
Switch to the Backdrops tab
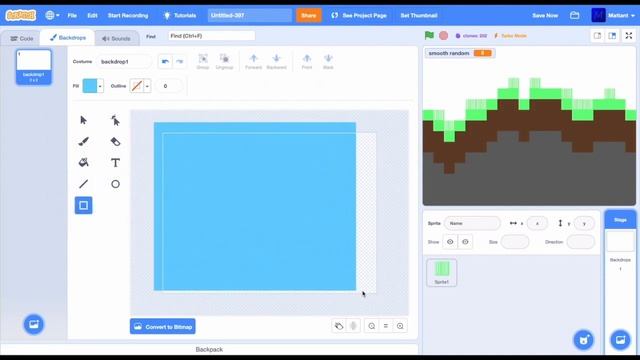point(68,38)
